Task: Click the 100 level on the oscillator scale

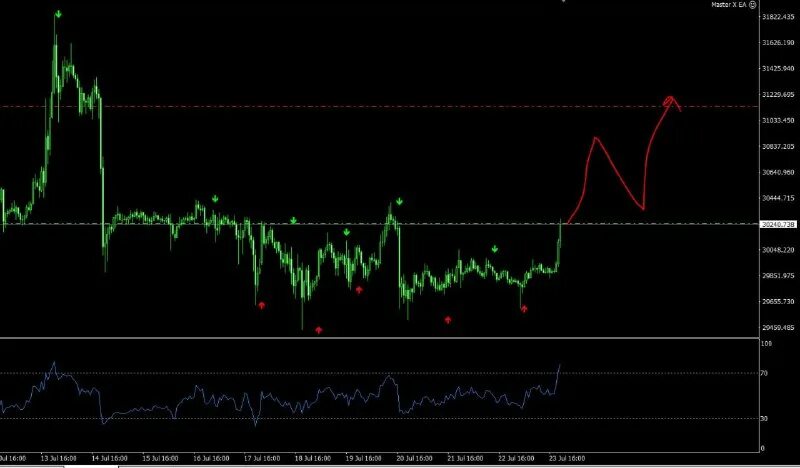Action: pos(766,344)
